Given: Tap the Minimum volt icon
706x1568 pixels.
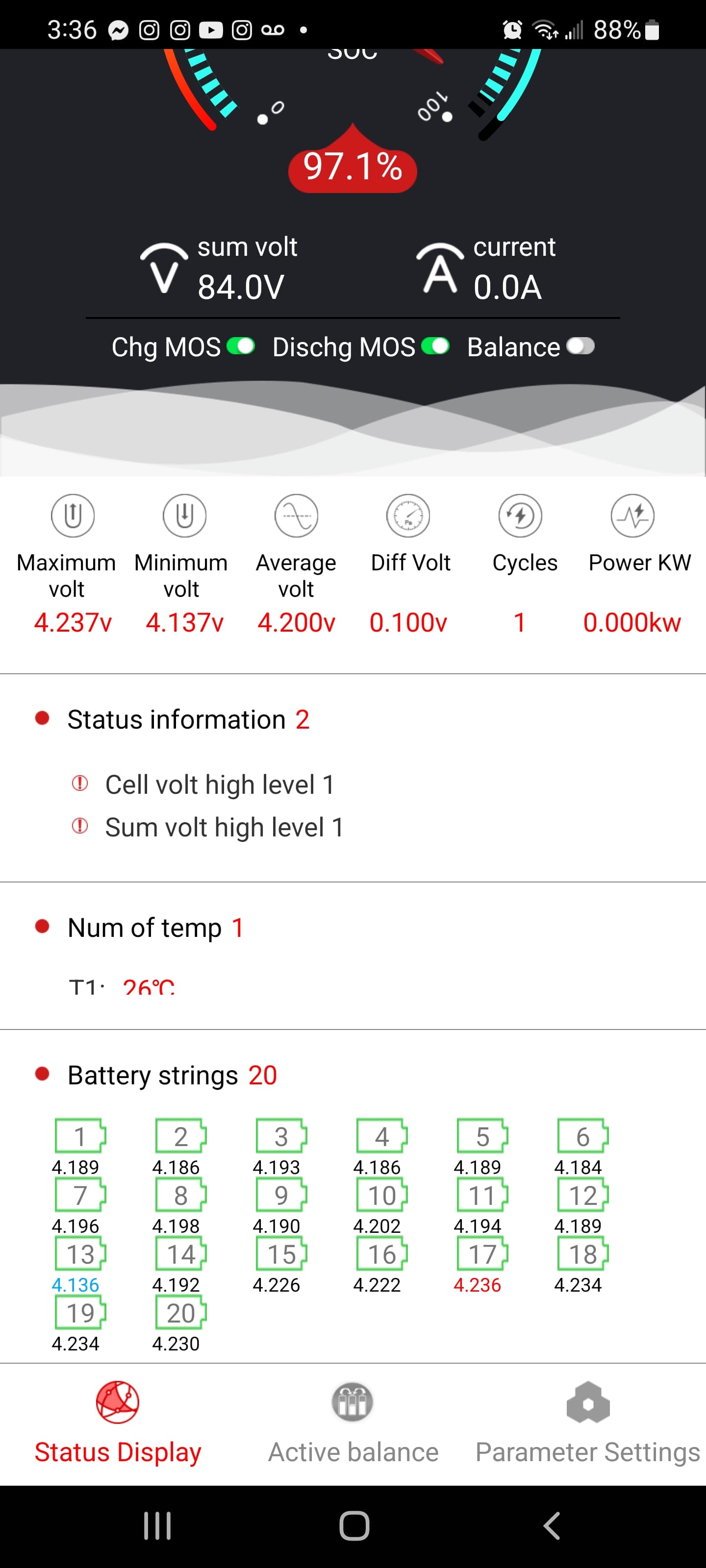Looking at the screenshot, I should tap(184, 515).
